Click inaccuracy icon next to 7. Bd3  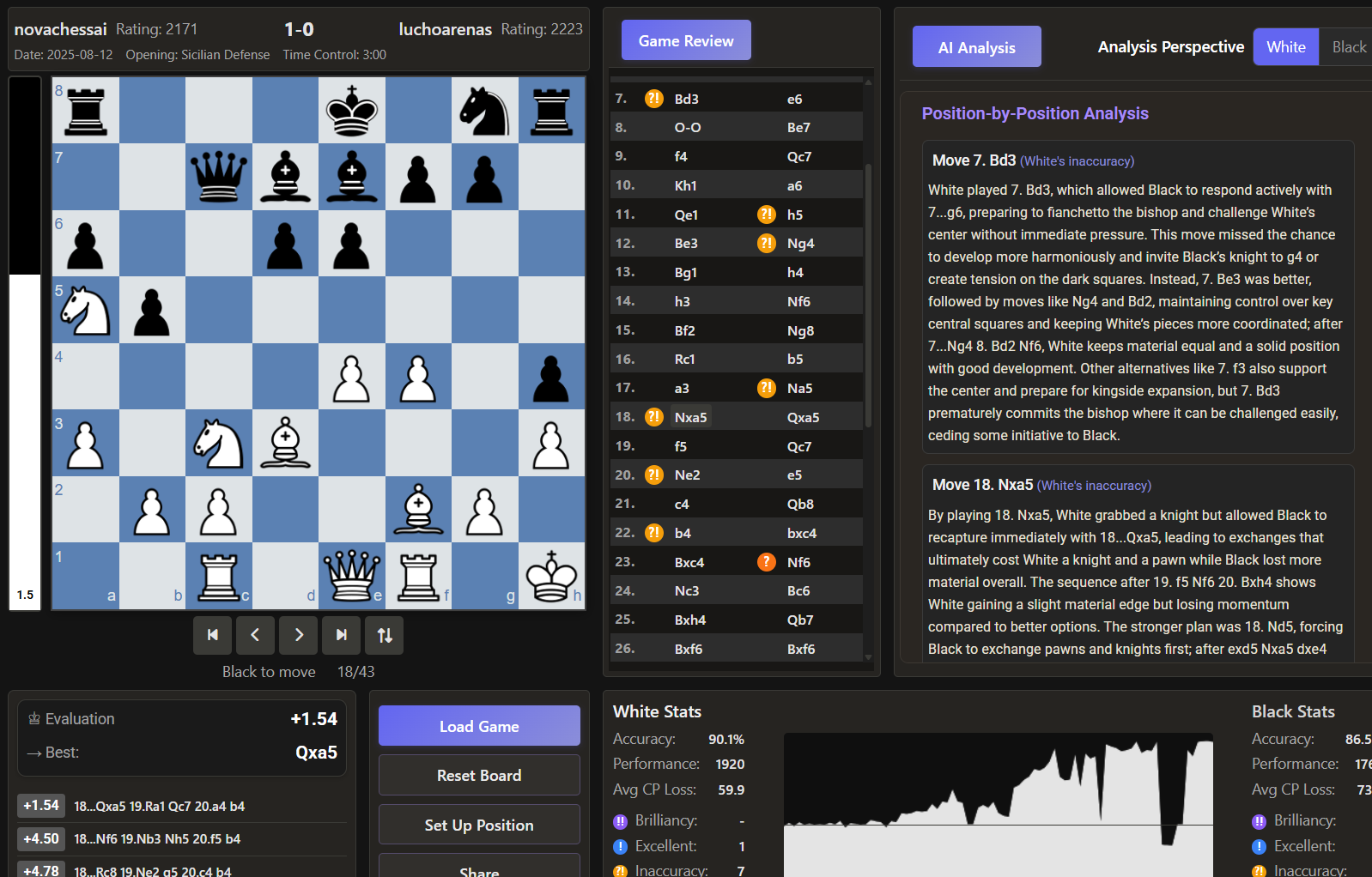click(654, 99)
